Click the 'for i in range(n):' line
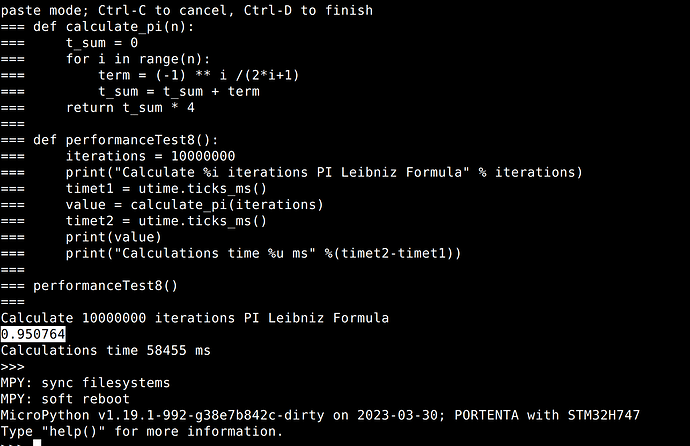The height and width of the screenshot is (446, 690). pos(138,59)
